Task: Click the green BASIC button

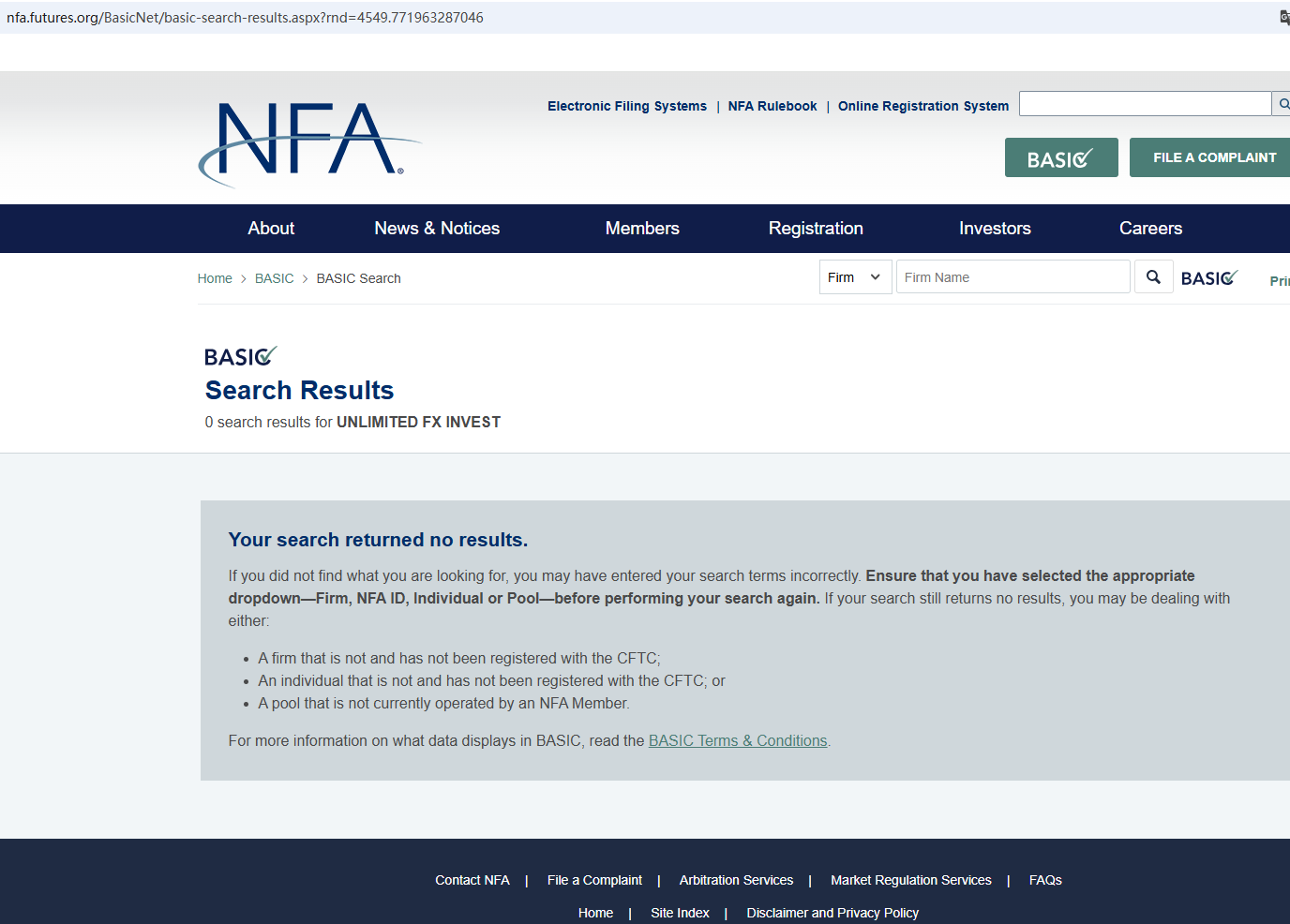Action: (x=1061, y=157)
